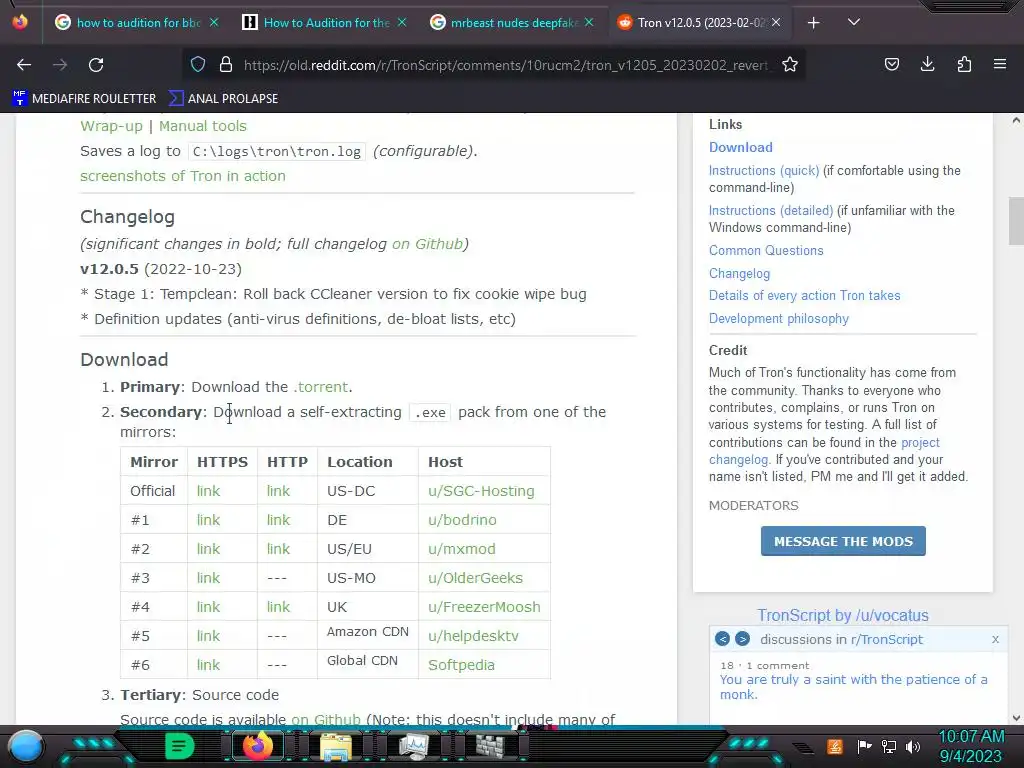Open the Wrap-up link

[x=111, y=126]
